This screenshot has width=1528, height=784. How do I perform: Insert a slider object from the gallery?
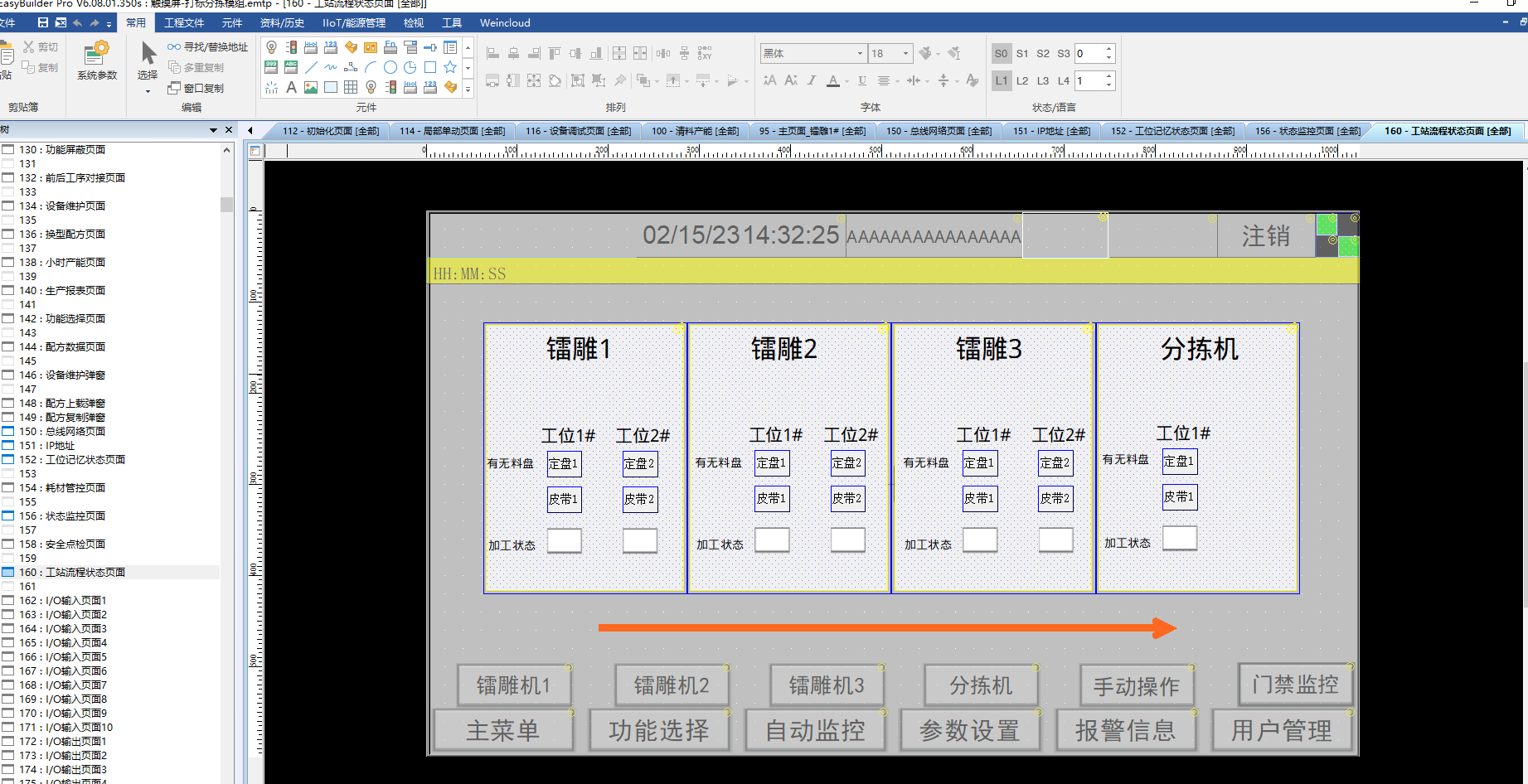(430, 47)
